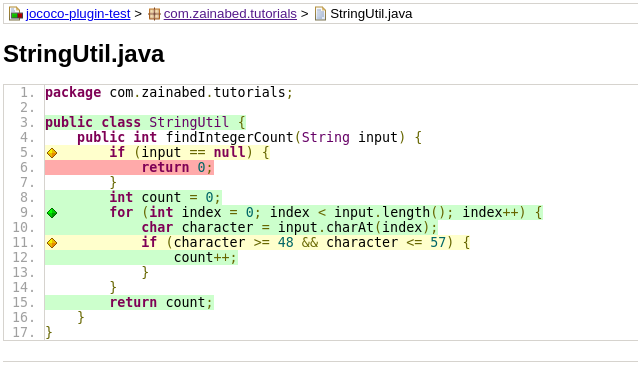Image resolution: width=638 pixels, height=370 pixels.
Task: Click line number 15 in the gutter
Action: (24, 302)
